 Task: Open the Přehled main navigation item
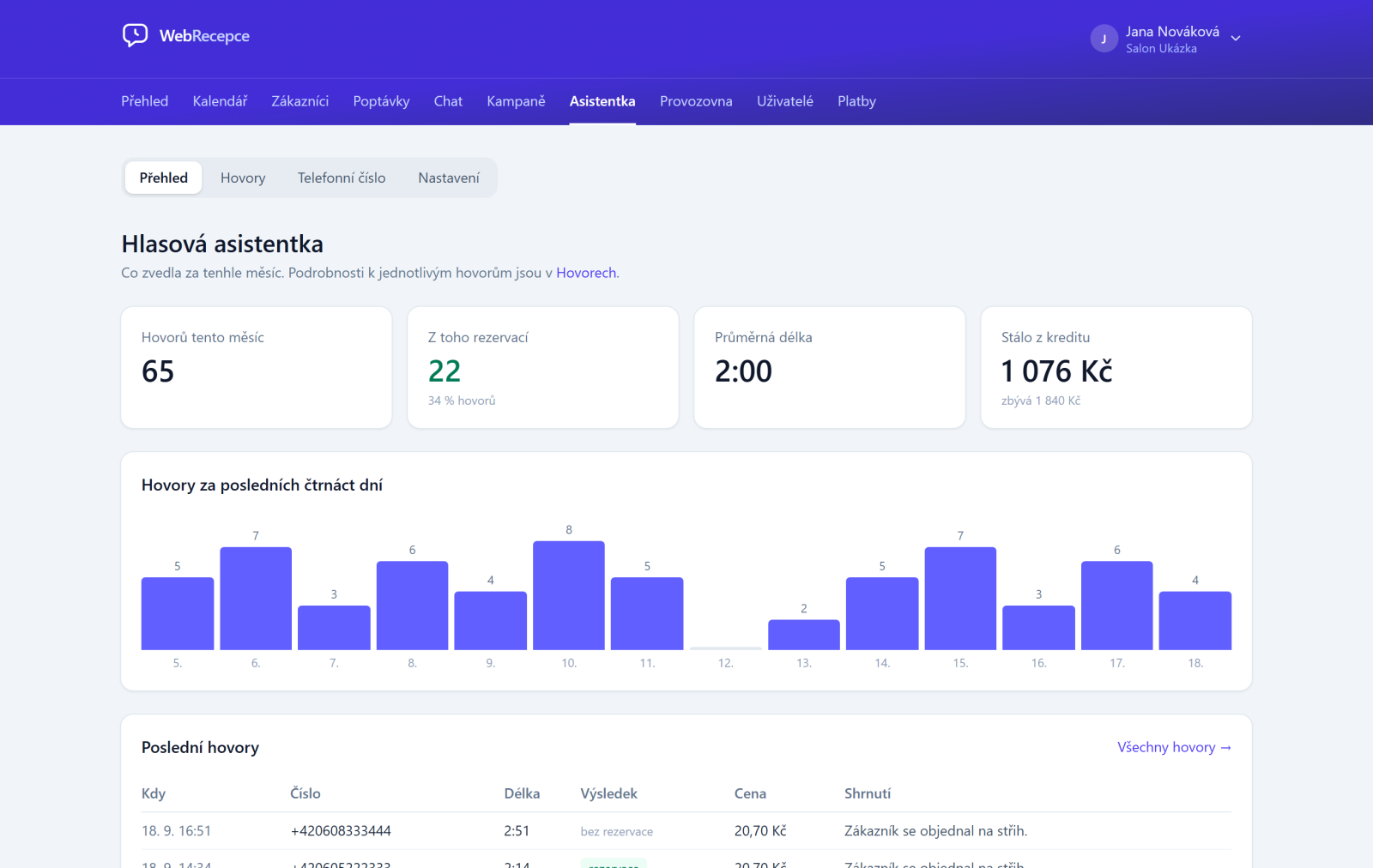[x=144, y=101]
